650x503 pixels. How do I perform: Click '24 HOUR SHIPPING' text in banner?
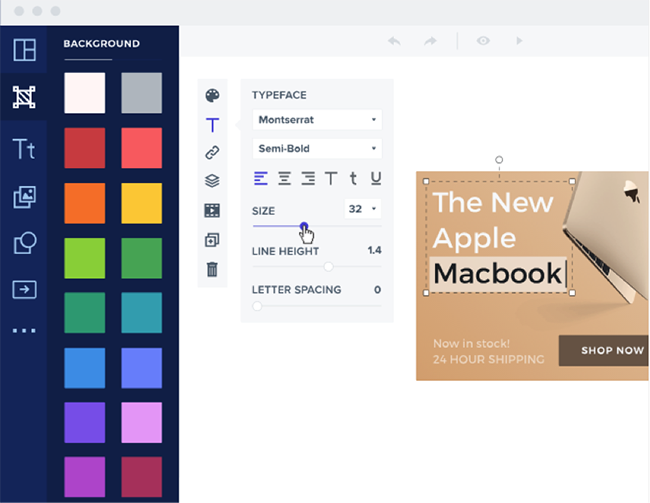(x=489, y=359)
